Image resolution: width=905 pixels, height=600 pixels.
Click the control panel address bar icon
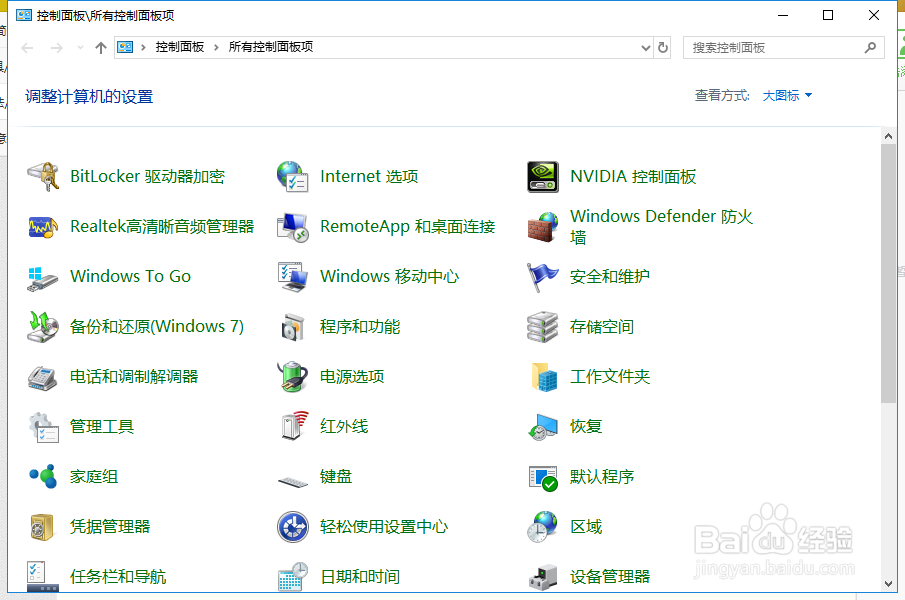pos(125,47)
